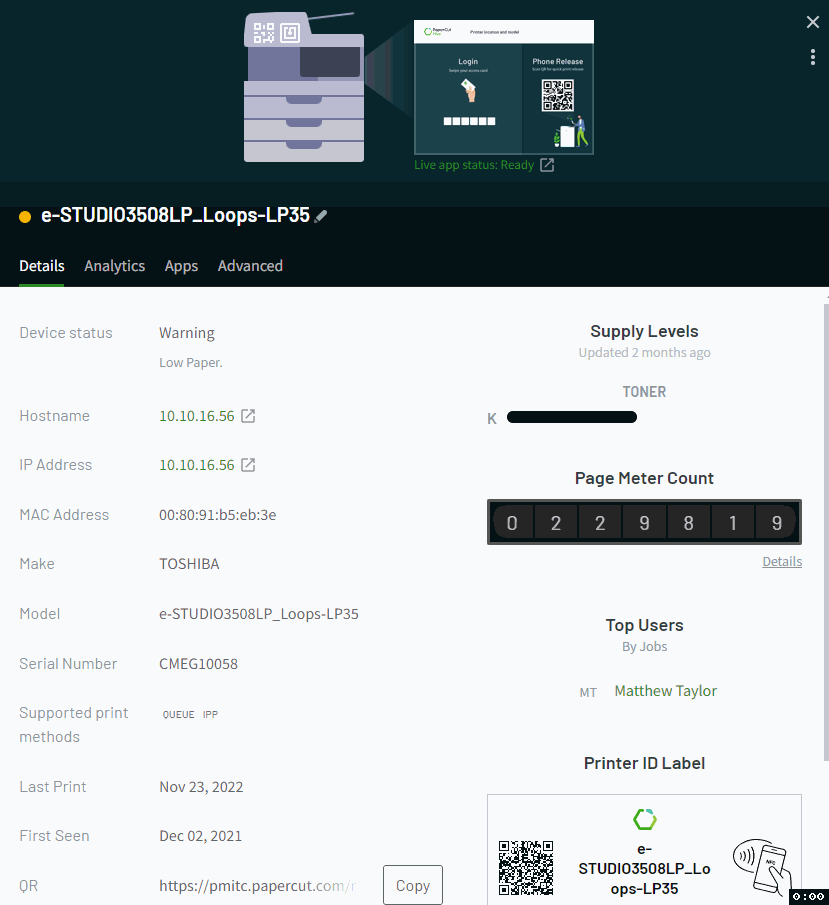
Task: Click the MT avatar in Top Users
Action: pos(588,691)
